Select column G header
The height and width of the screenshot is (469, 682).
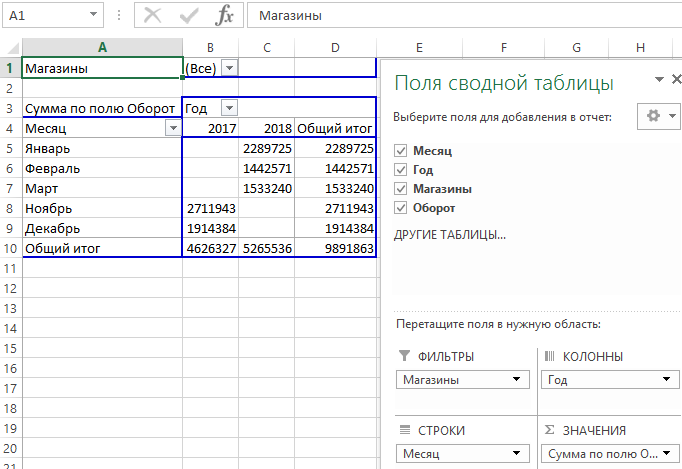pyautogui.click(x=576, y=47)
